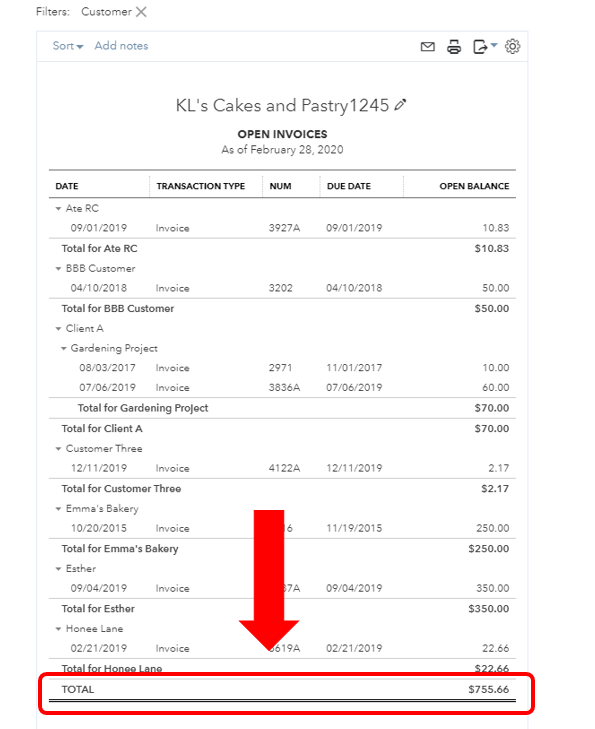This screenshot has height=729, width=595.
Task: Collapse the Esther group
Action: [58, 569]
